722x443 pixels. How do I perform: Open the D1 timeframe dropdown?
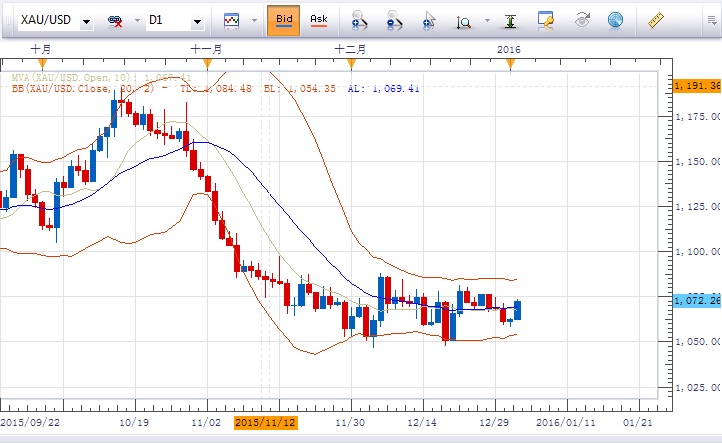tap(198, 21)
